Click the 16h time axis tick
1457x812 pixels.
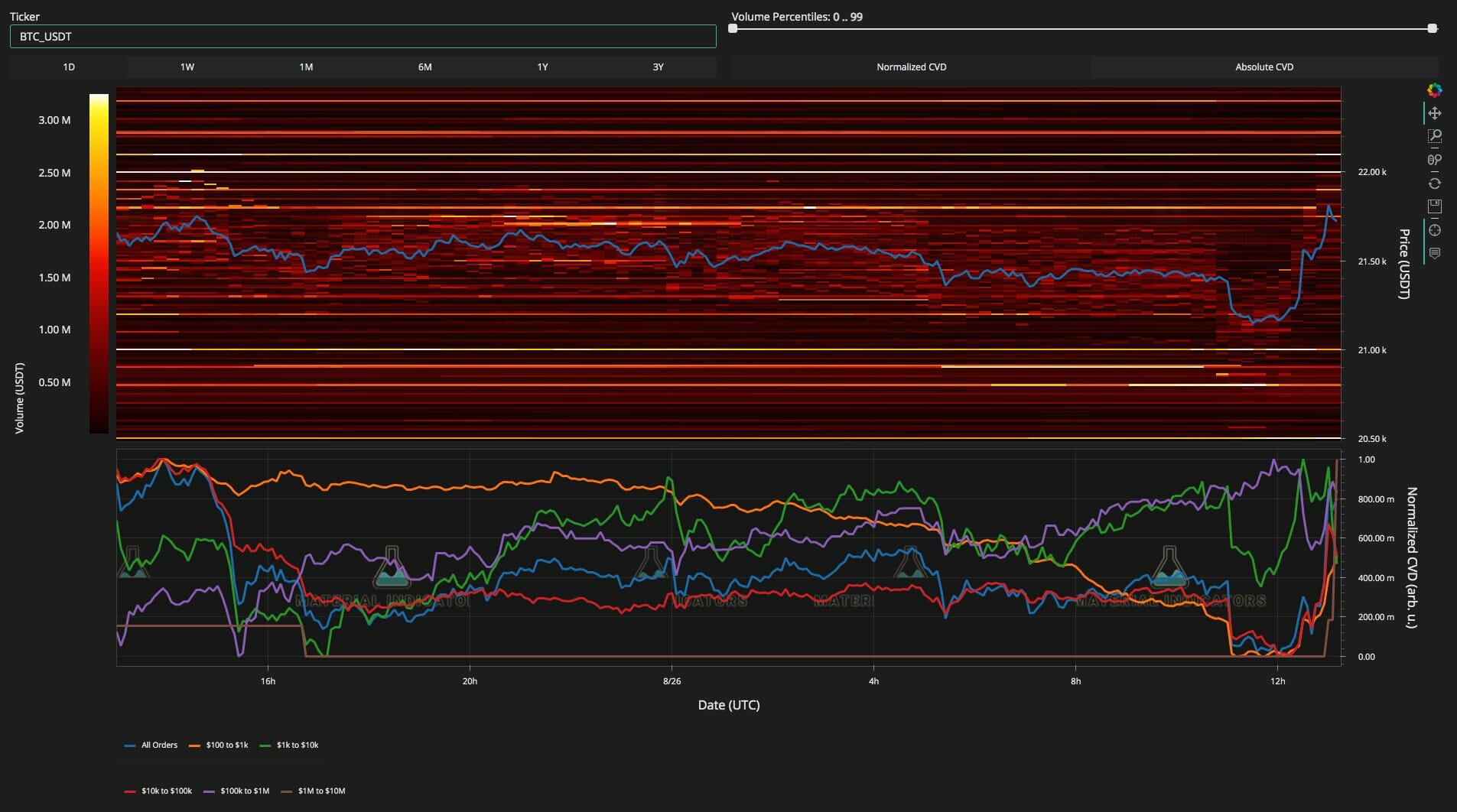coord(268,681)
